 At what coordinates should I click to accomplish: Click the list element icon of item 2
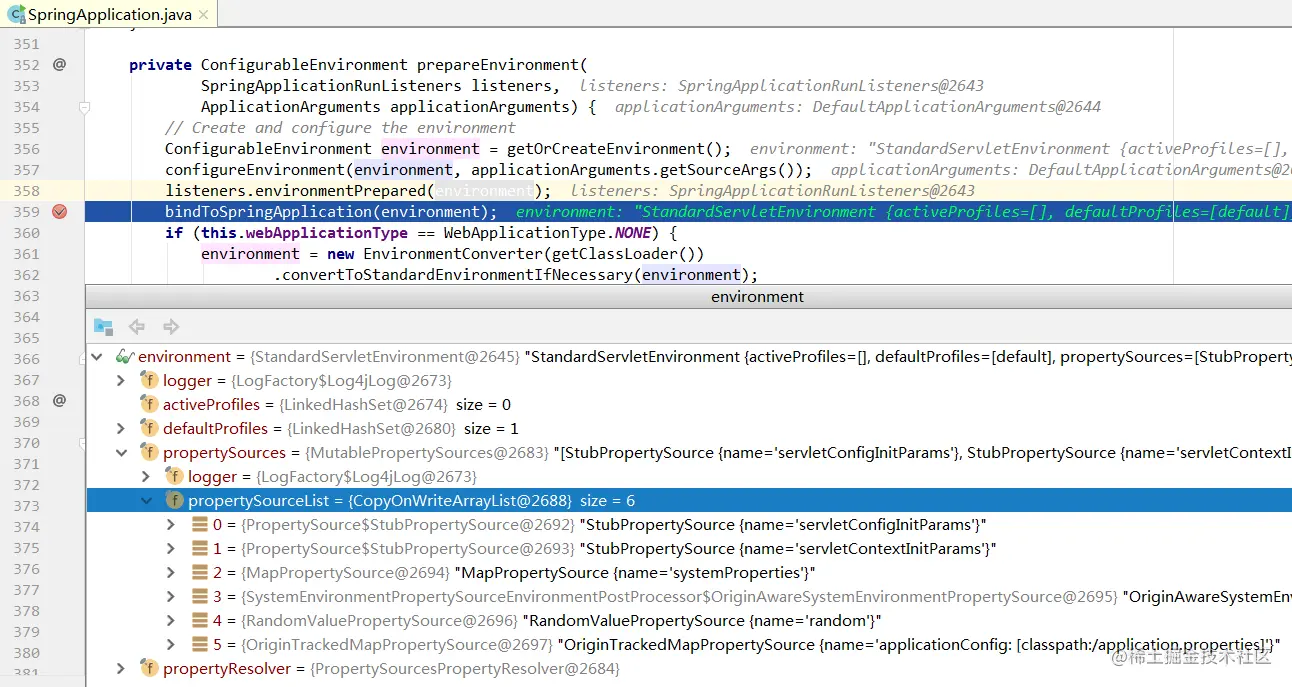point(200,572)
